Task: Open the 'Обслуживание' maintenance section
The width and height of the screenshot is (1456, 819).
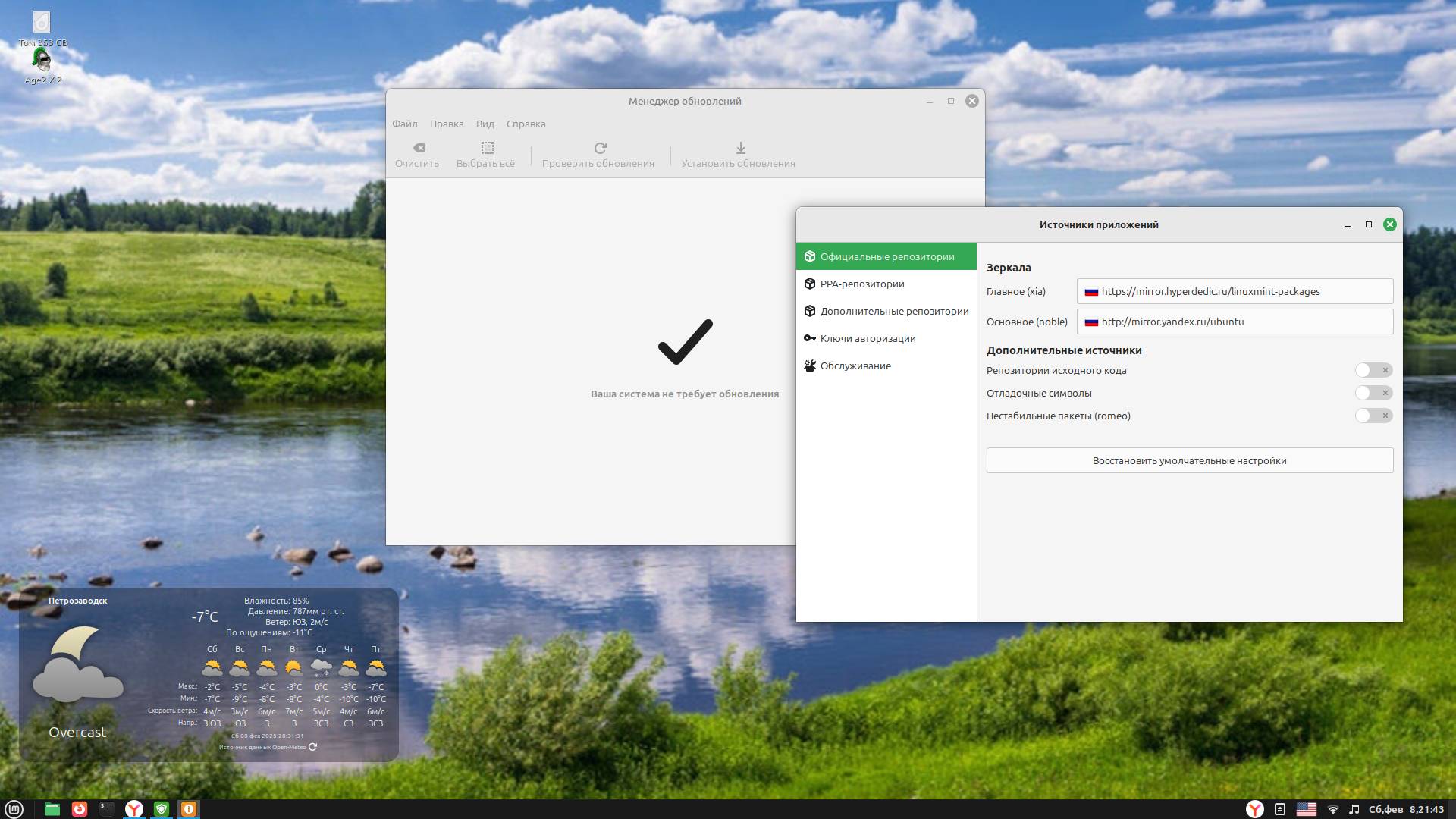Action: point(855,366)
